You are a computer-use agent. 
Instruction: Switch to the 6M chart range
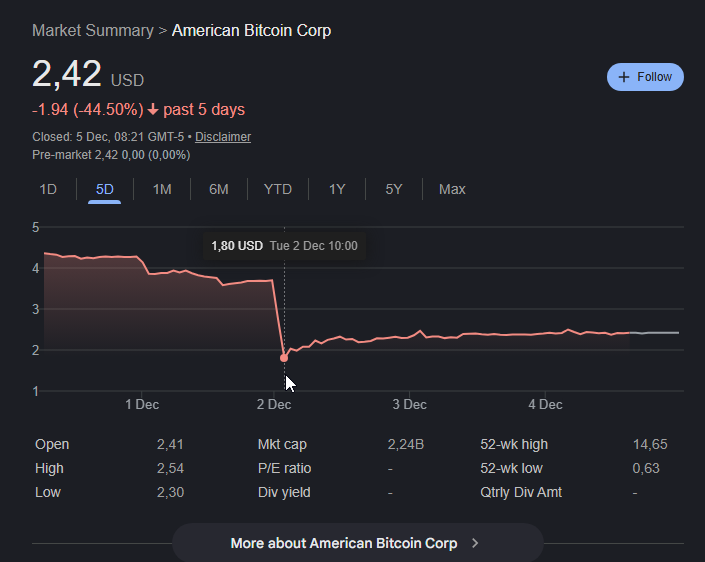pos(219,189)
